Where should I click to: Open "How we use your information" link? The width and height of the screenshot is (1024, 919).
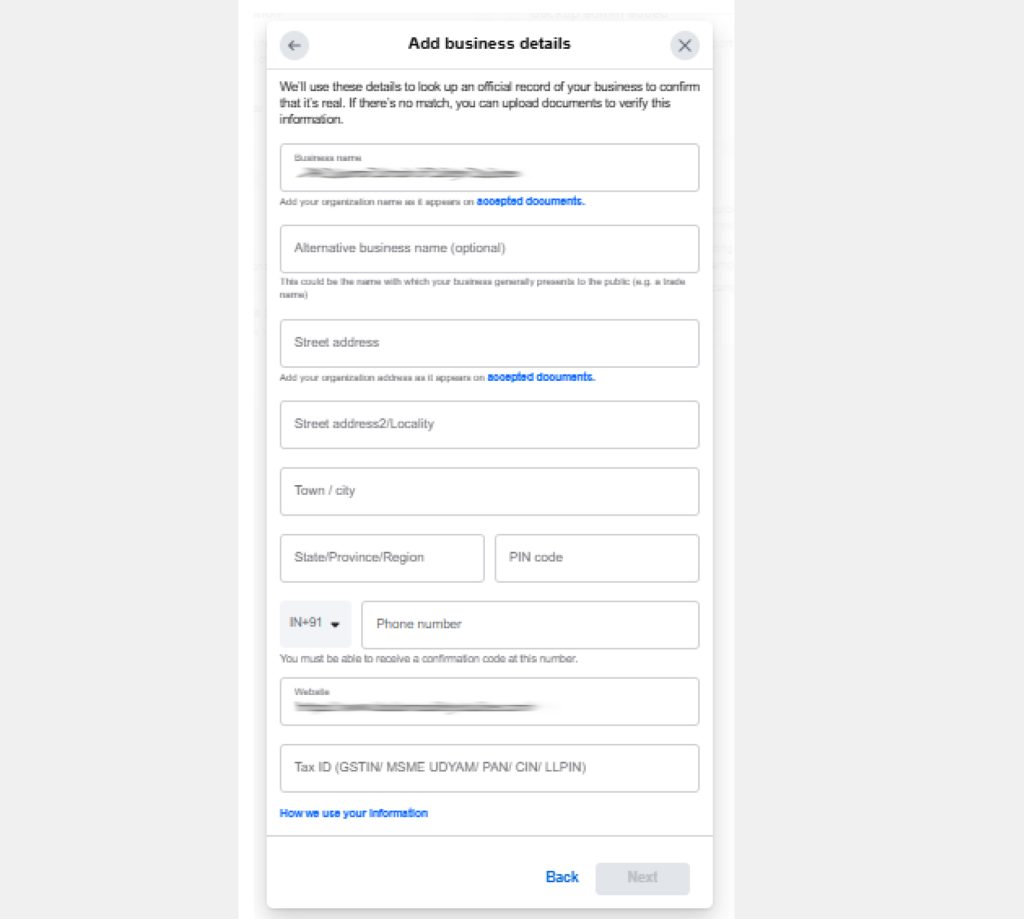354,813
